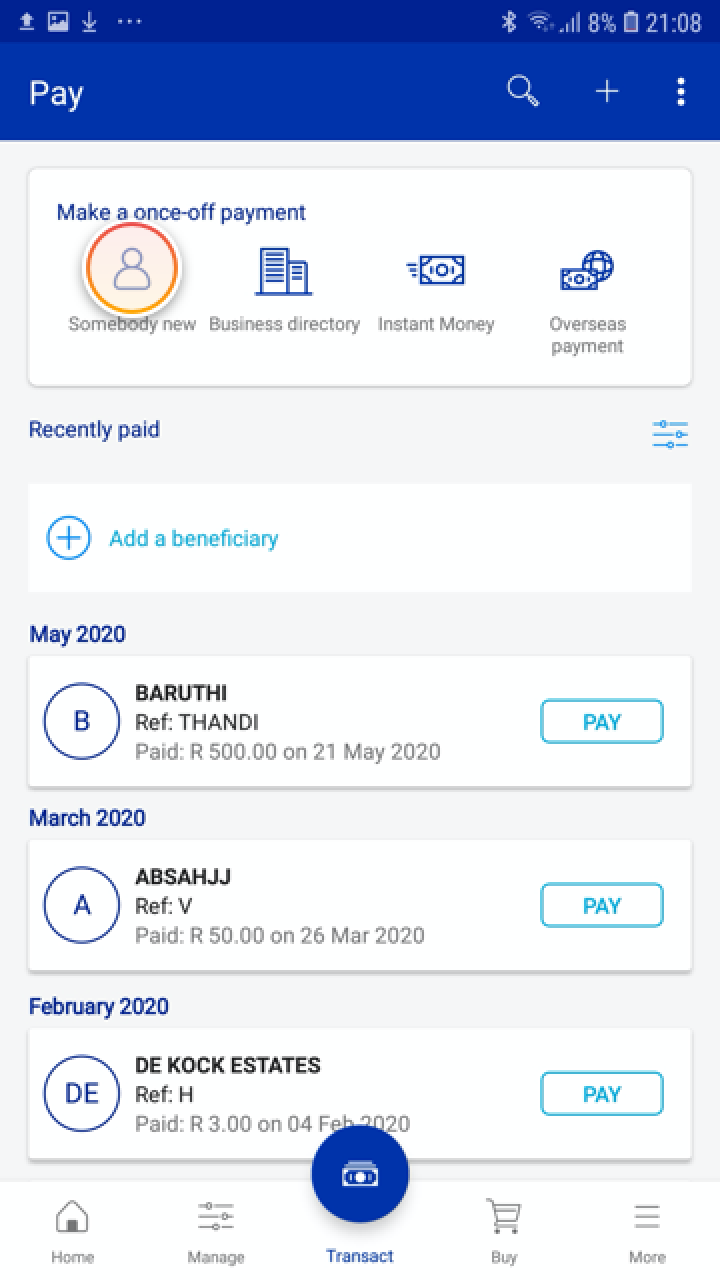The width and height of the screenshot is (720, 1280).
Task: Click Add a beneficiary link
Action: point(193,538)
